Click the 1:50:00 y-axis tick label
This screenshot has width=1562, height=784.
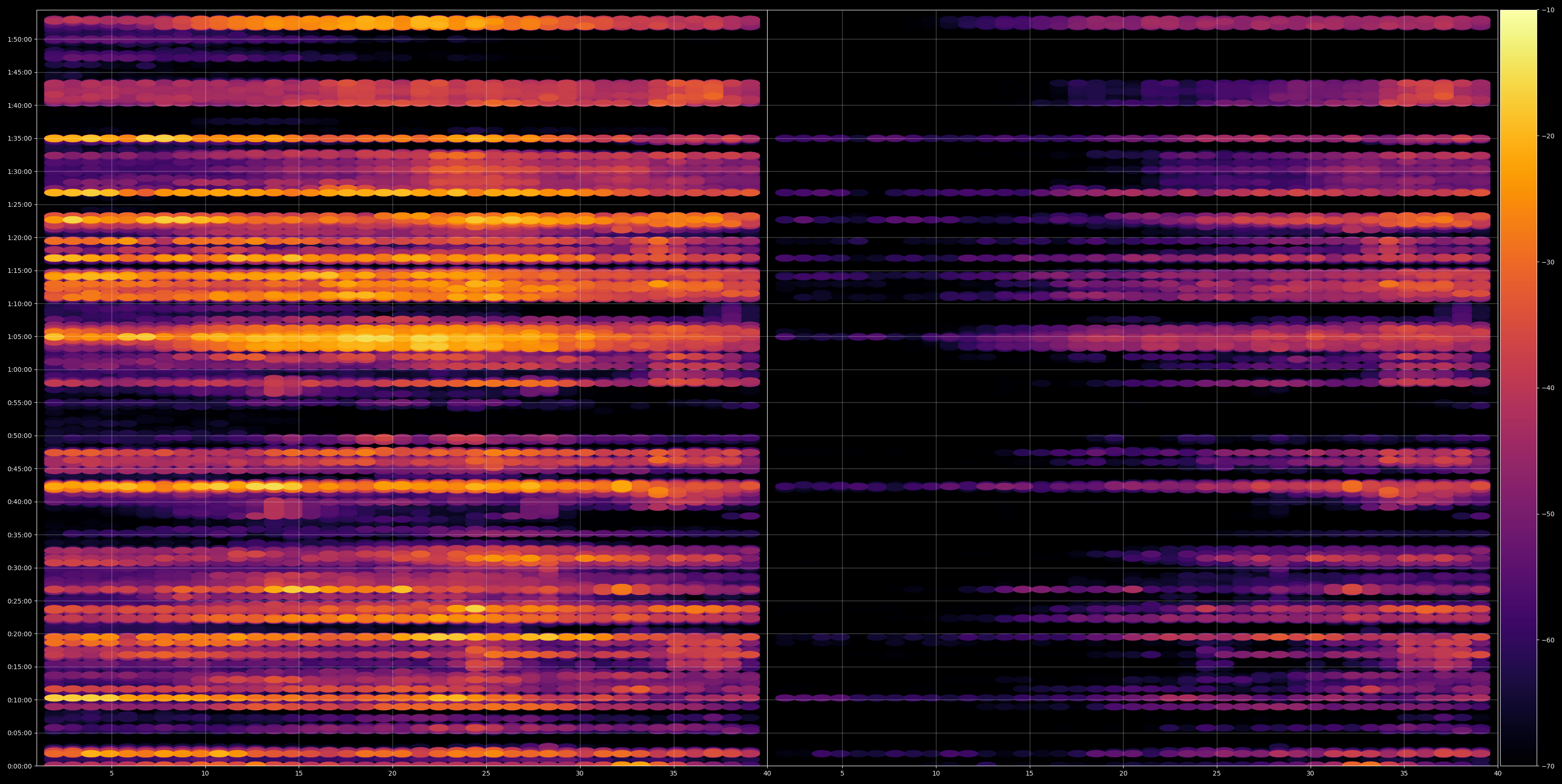point(19,39)
